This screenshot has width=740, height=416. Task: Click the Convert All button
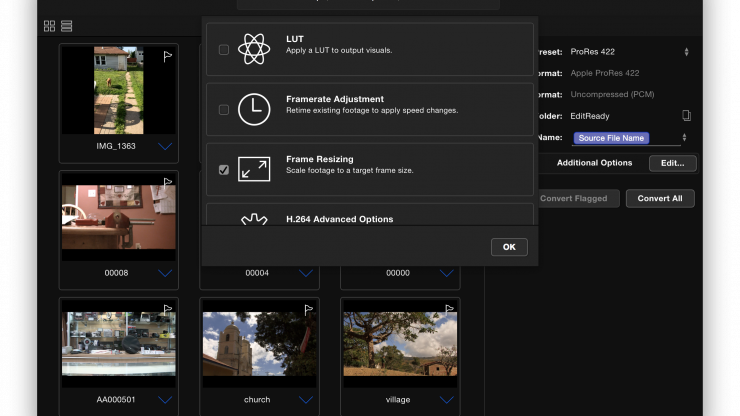click(x=660, y=198)
